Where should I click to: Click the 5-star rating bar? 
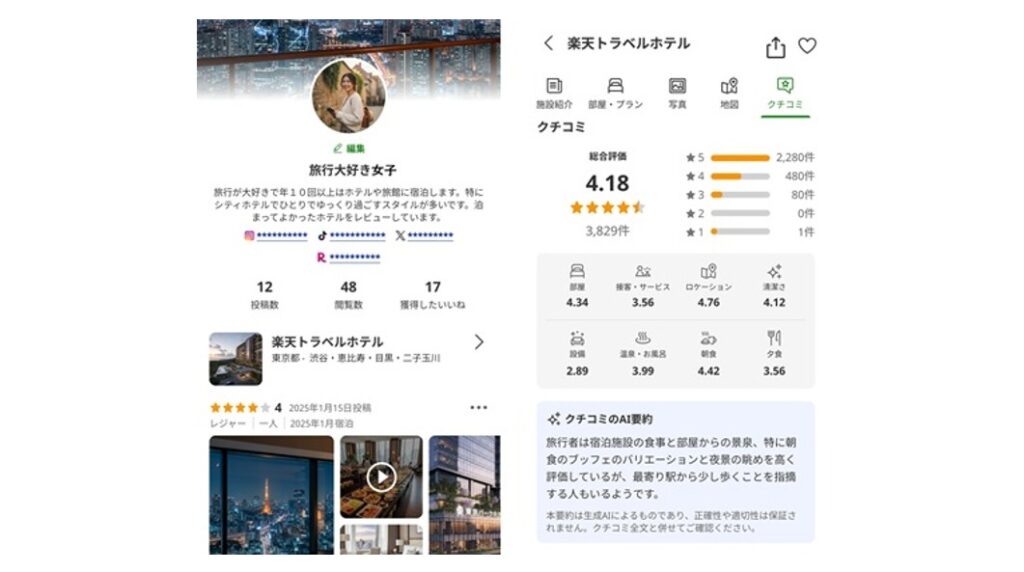(x=740, y=157)
